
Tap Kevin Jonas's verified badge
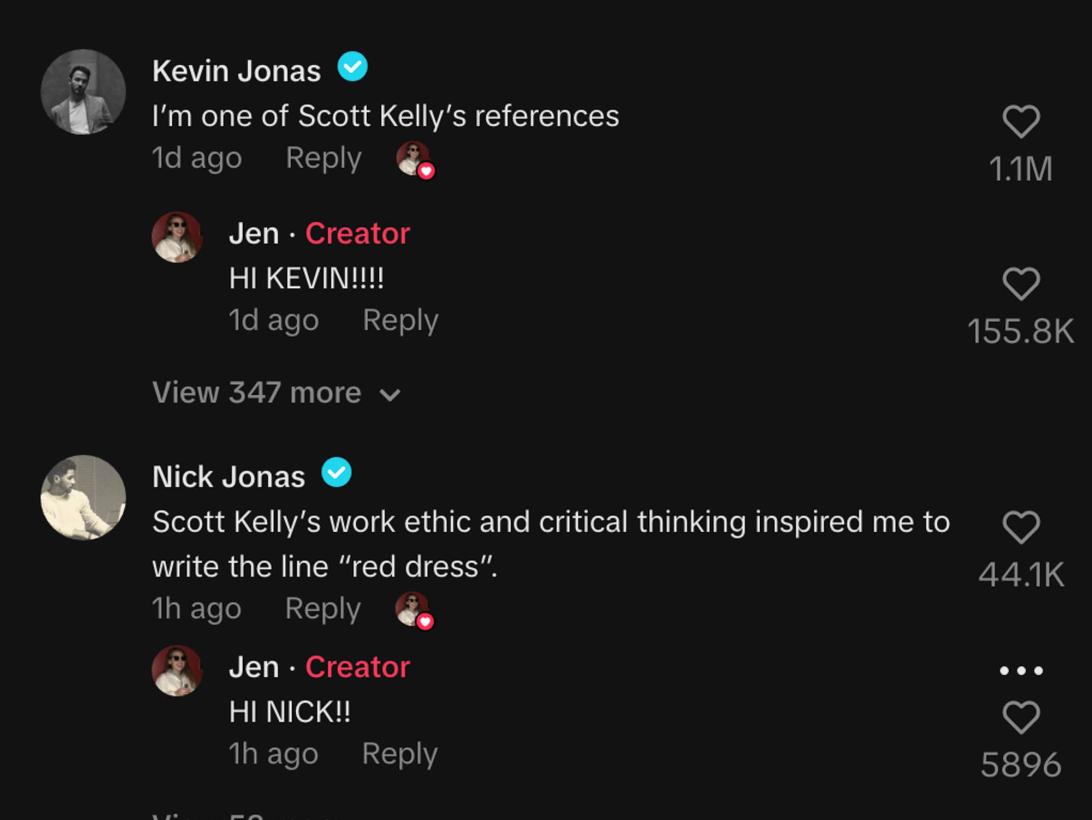tap(352, 67)
